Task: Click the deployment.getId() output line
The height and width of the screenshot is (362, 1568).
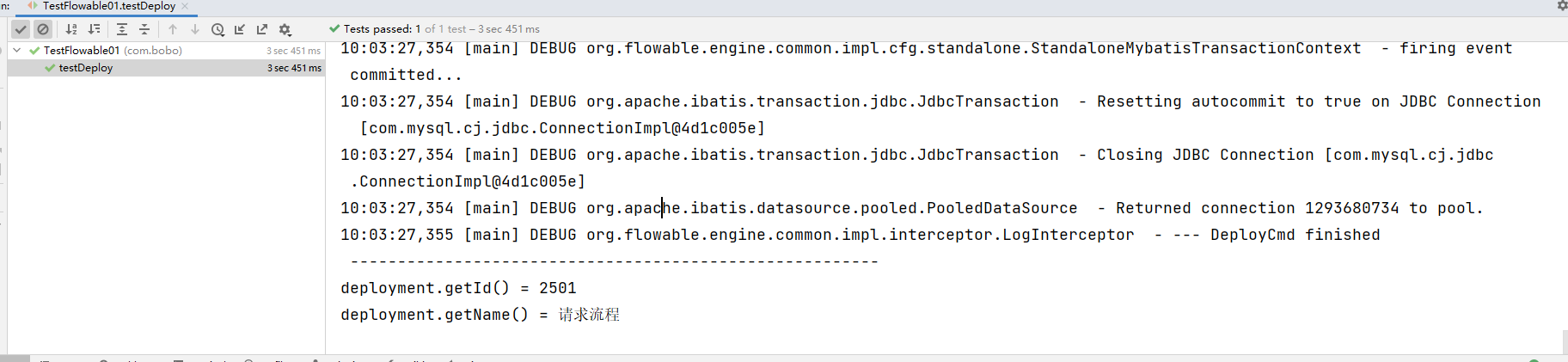Action: pos(458,288)
